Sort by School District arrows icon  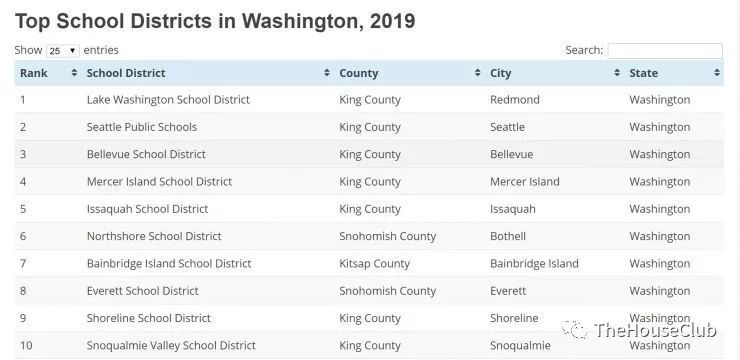[327, 73]
